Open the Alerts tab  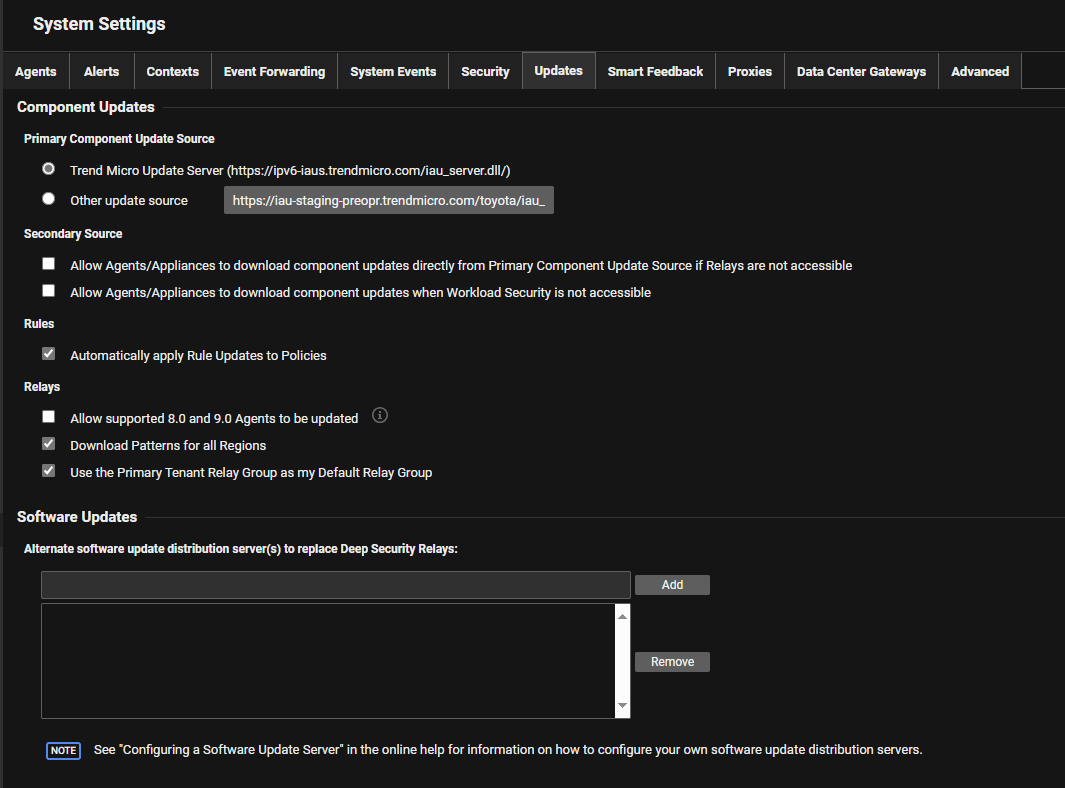(101, 71)
